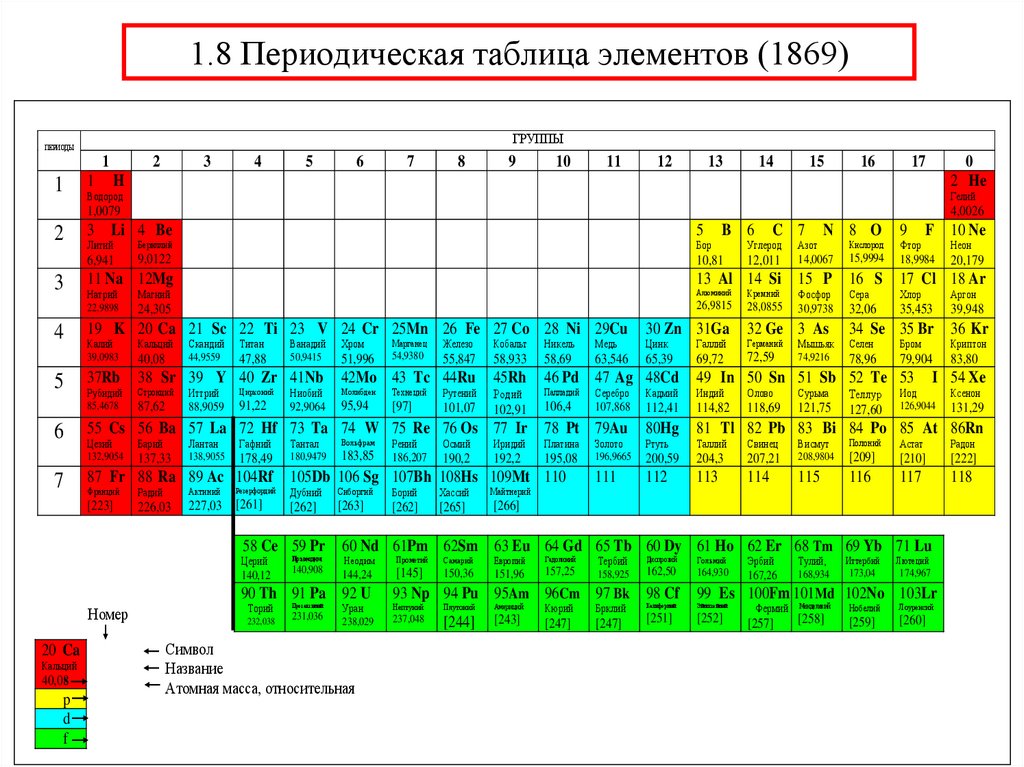Click the green 'f' legend swatch

pyautogui.click(x=60, y=738)
